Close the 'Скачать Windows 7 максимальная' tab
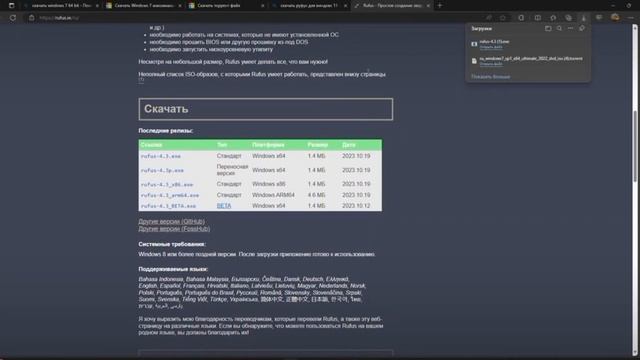The width and height of the screenshot is (640, 360). pos(180,6)
